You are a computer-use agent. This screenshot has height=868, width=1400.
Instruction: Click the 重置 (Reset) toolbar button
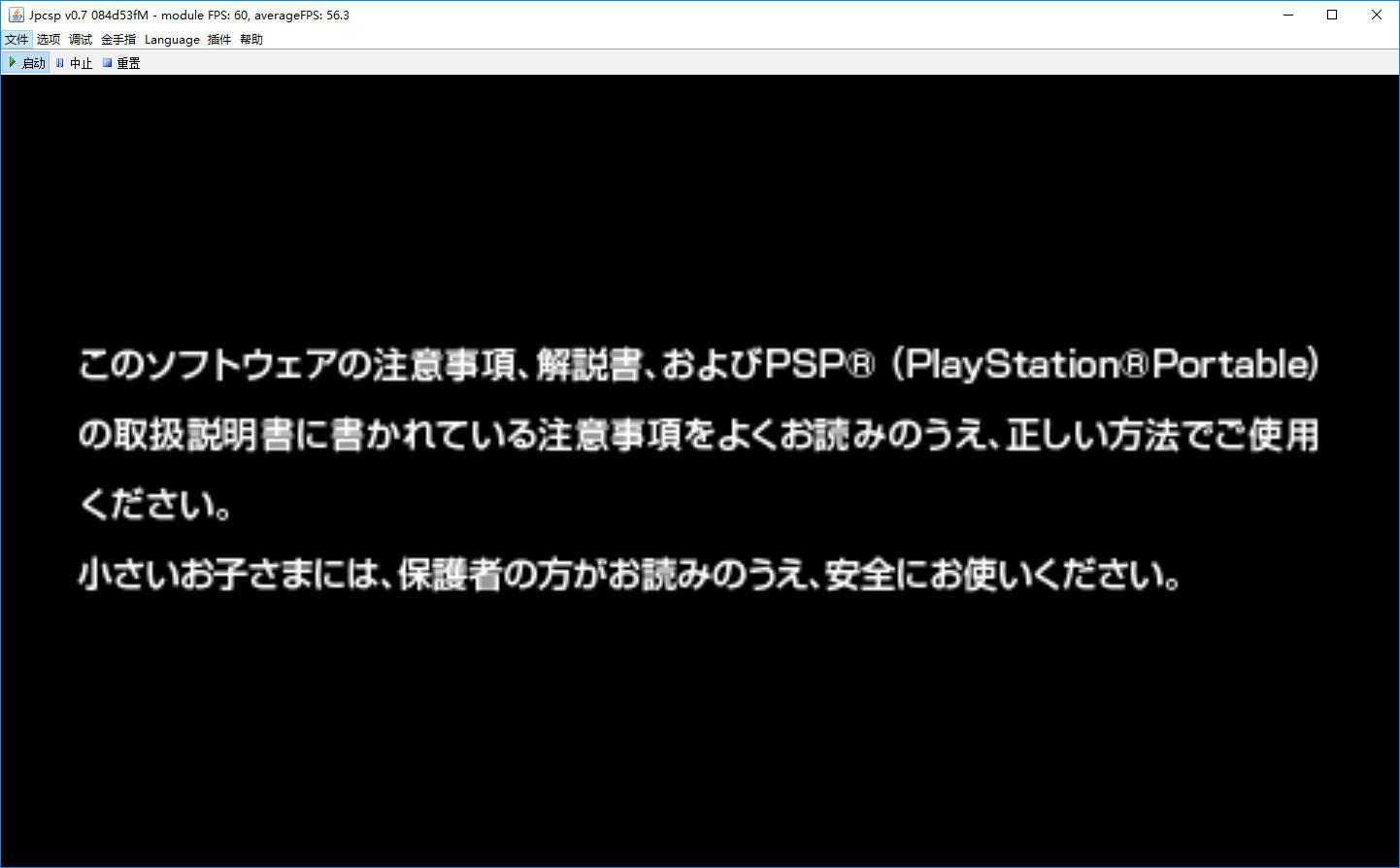click(121, 63)
